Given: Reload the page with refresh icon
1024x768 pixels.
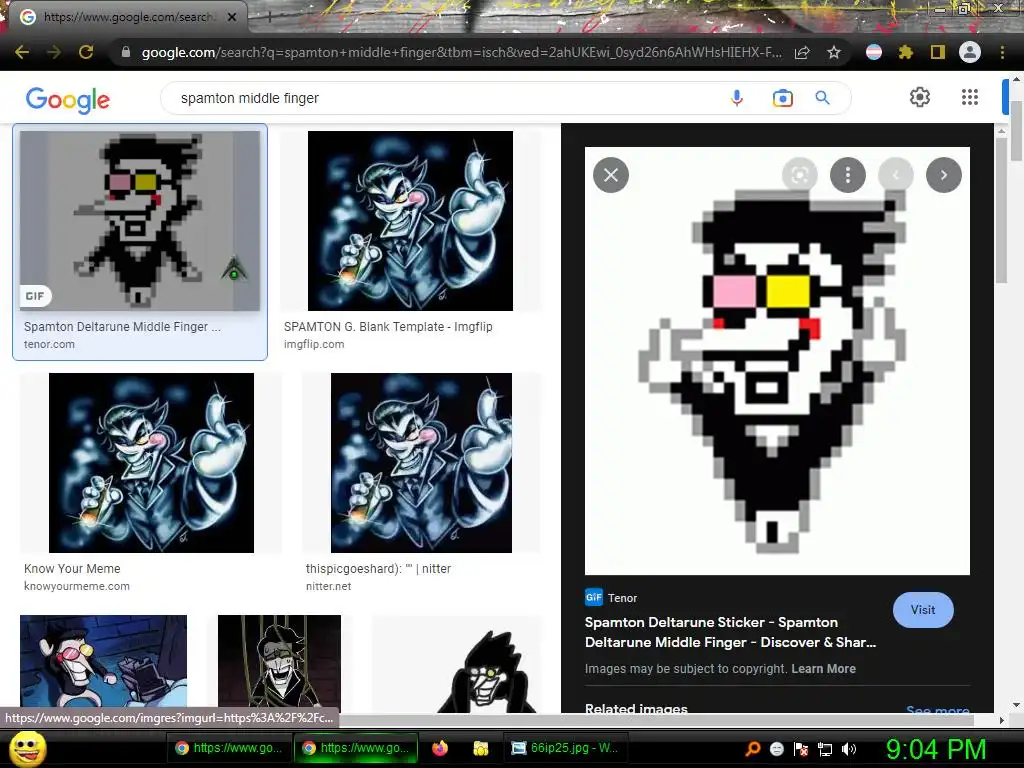Looking at the screenshot, I should point(86,52).
